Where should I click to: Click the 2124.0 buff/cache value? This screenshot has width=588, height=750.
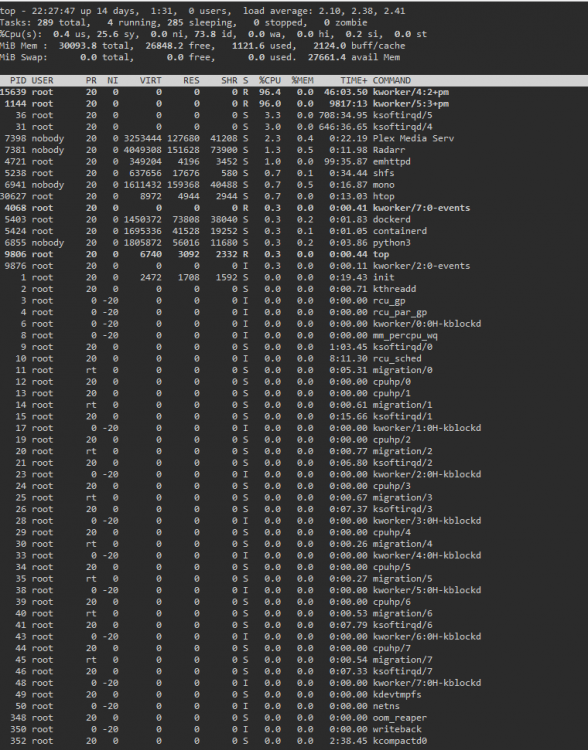pyautogui.click(x=359, y=45)
